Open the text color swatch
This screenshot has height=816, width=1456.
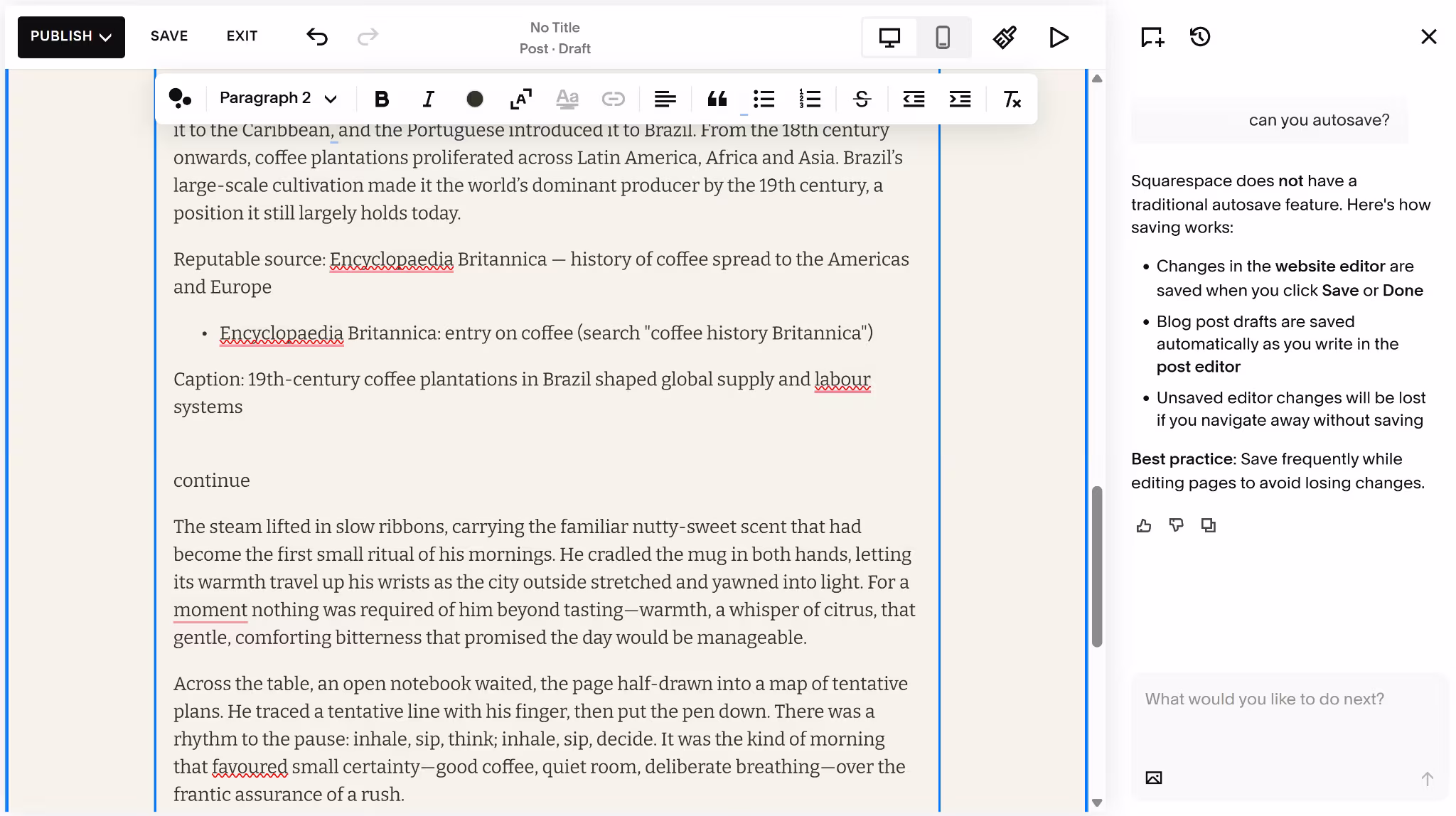point(475,99)
